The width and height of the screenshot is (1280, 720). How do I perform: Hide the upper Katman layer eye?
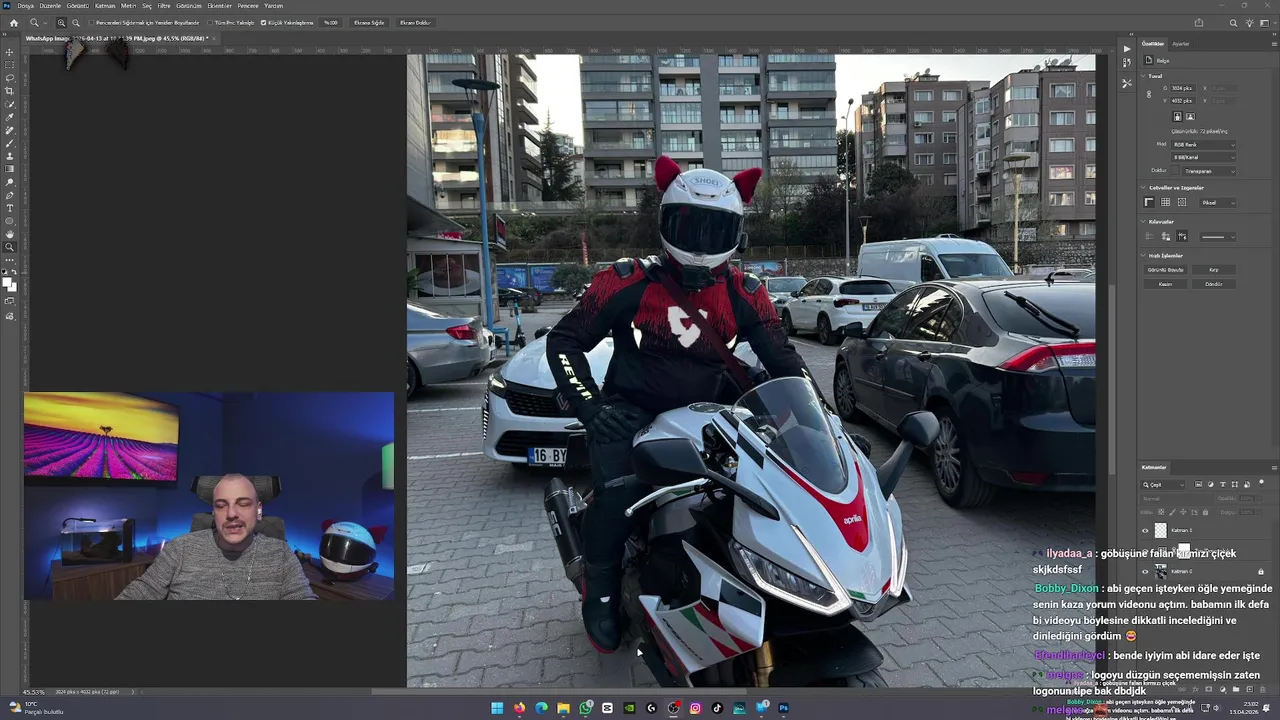click(x=1145, y=530)
